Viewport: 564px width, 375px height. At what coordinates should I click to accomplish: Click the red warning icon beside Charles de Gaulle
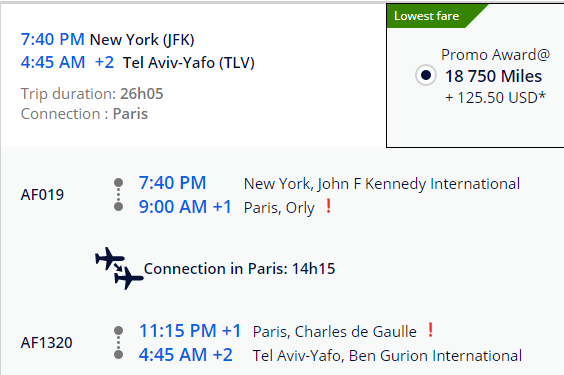[431, 330]
